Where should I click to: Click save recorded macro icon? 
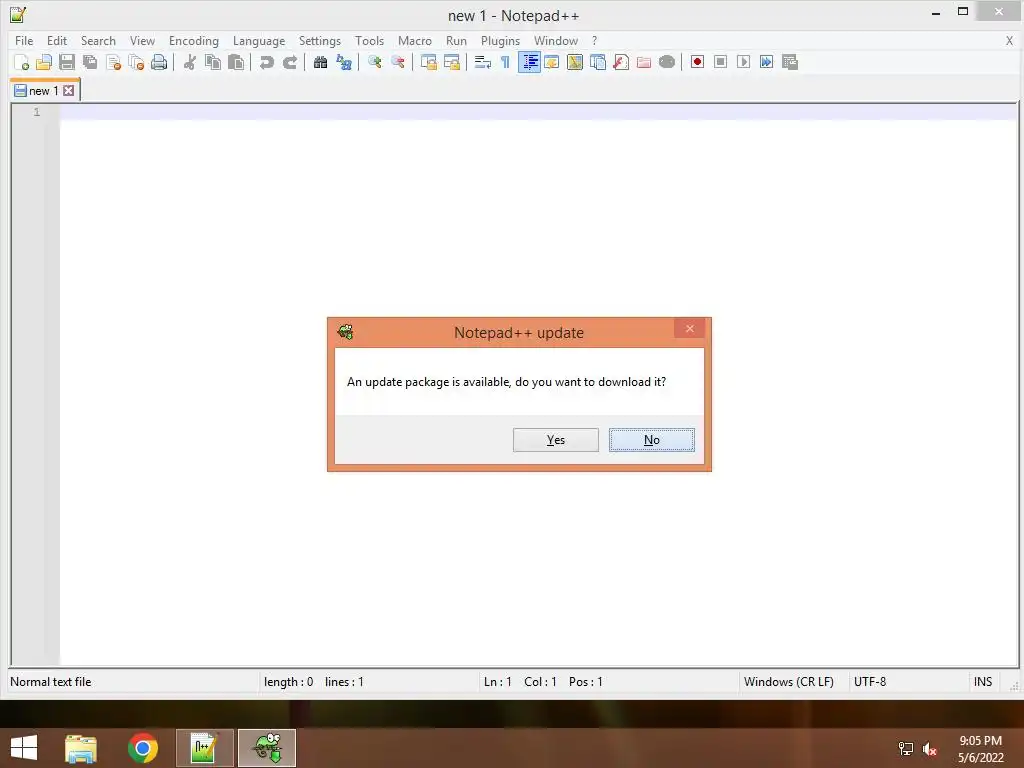(790, 62)
